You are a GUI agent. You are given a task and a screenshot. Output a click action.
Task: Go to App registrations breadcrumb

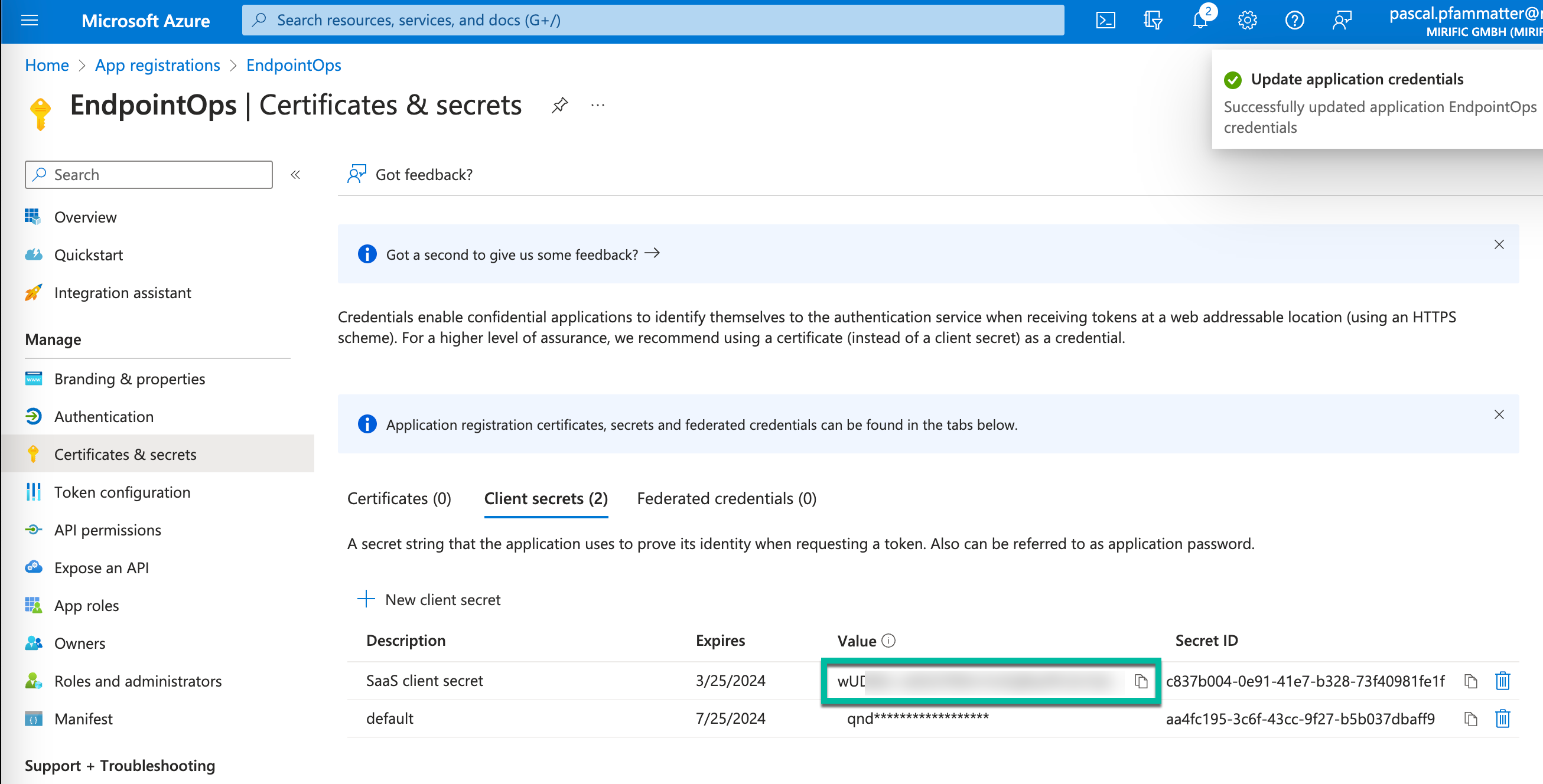158,64
